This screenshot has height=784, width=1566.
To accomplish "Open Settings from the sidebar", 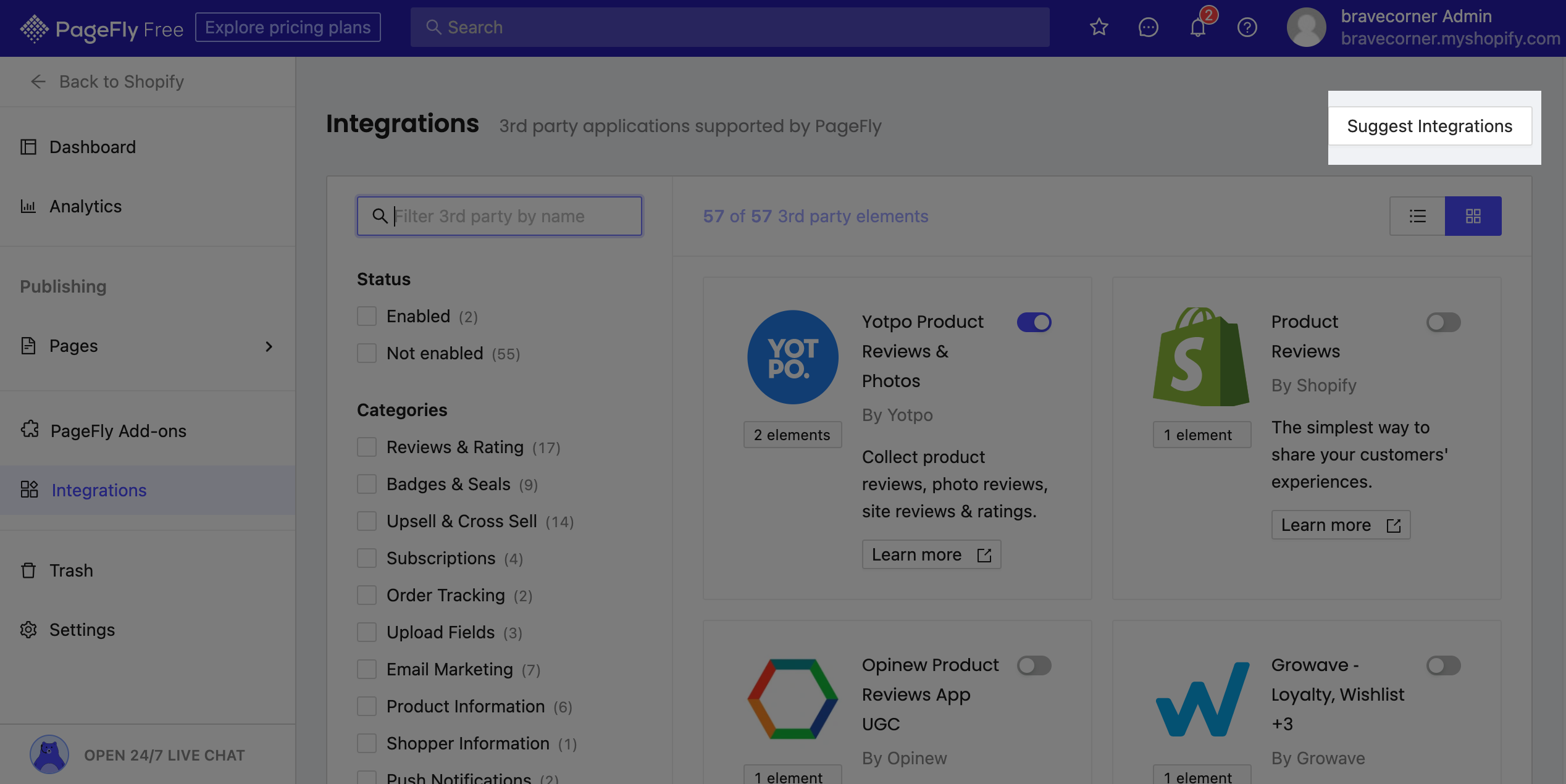I will pyautogui.click(x=148, y=630).
